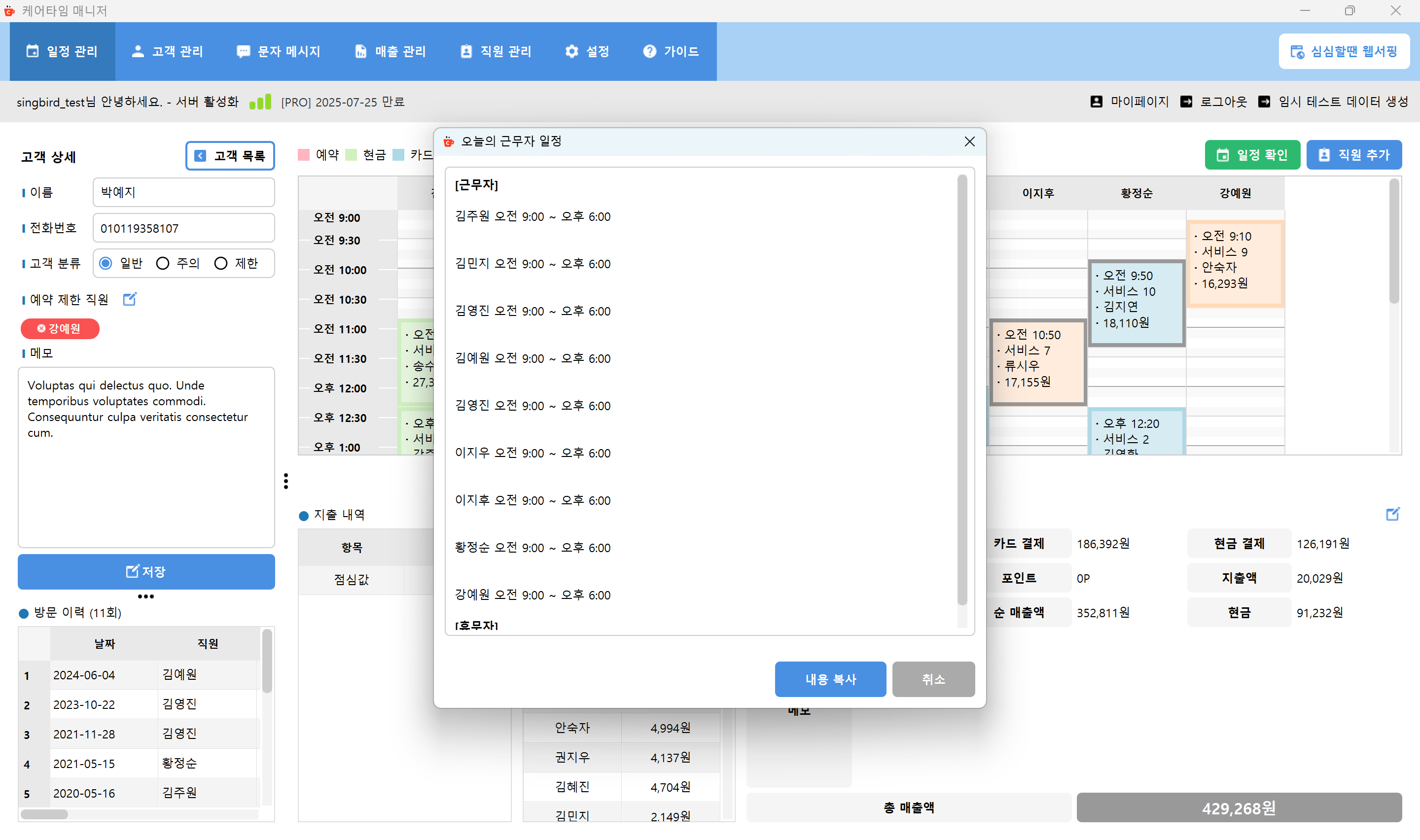Click the horizontal three-dot handle below 저장
The width and height of the screenshot is (1420, 840).
click(145, 596)
